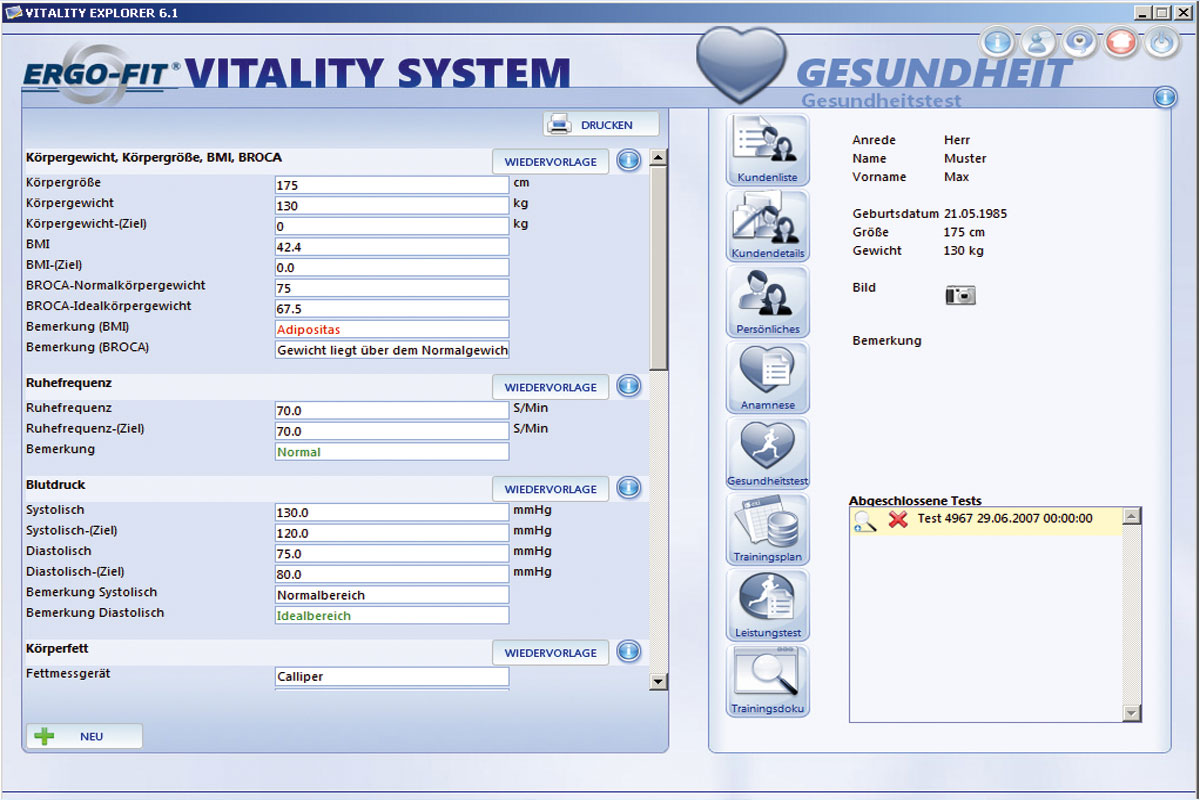Viewport: 1200px width, 800px height.
Task: Open the Anamnese section
Action: 767,378
